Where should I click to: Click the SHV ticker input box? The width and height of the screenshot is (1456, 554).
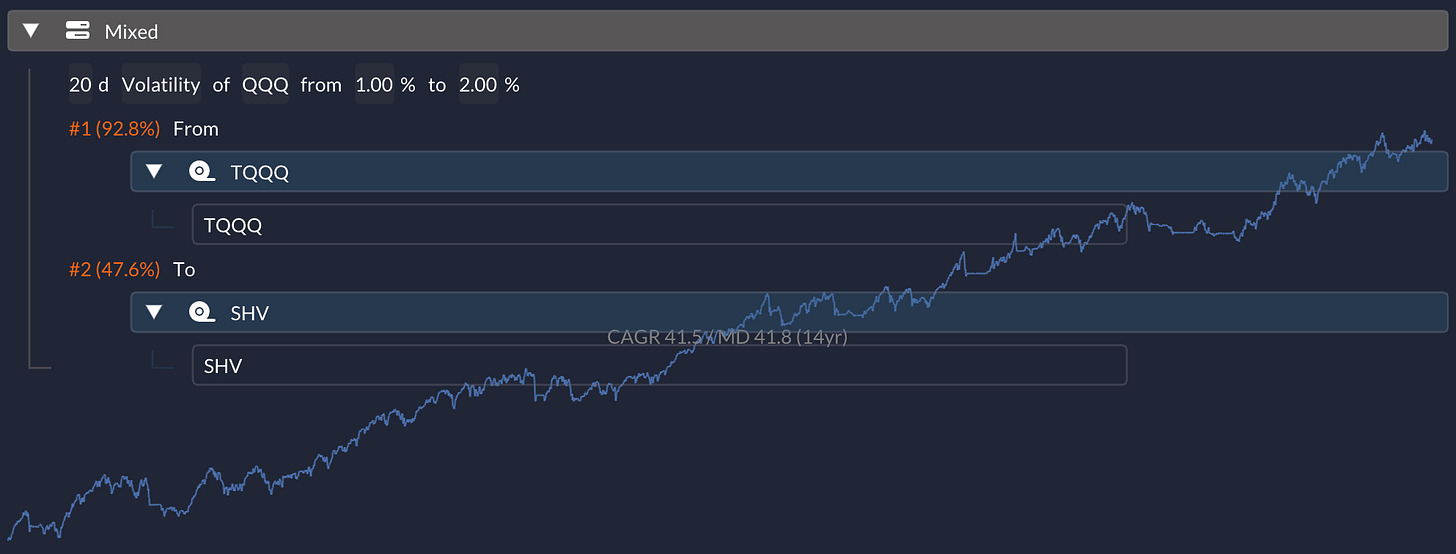[x=660, y=365]
